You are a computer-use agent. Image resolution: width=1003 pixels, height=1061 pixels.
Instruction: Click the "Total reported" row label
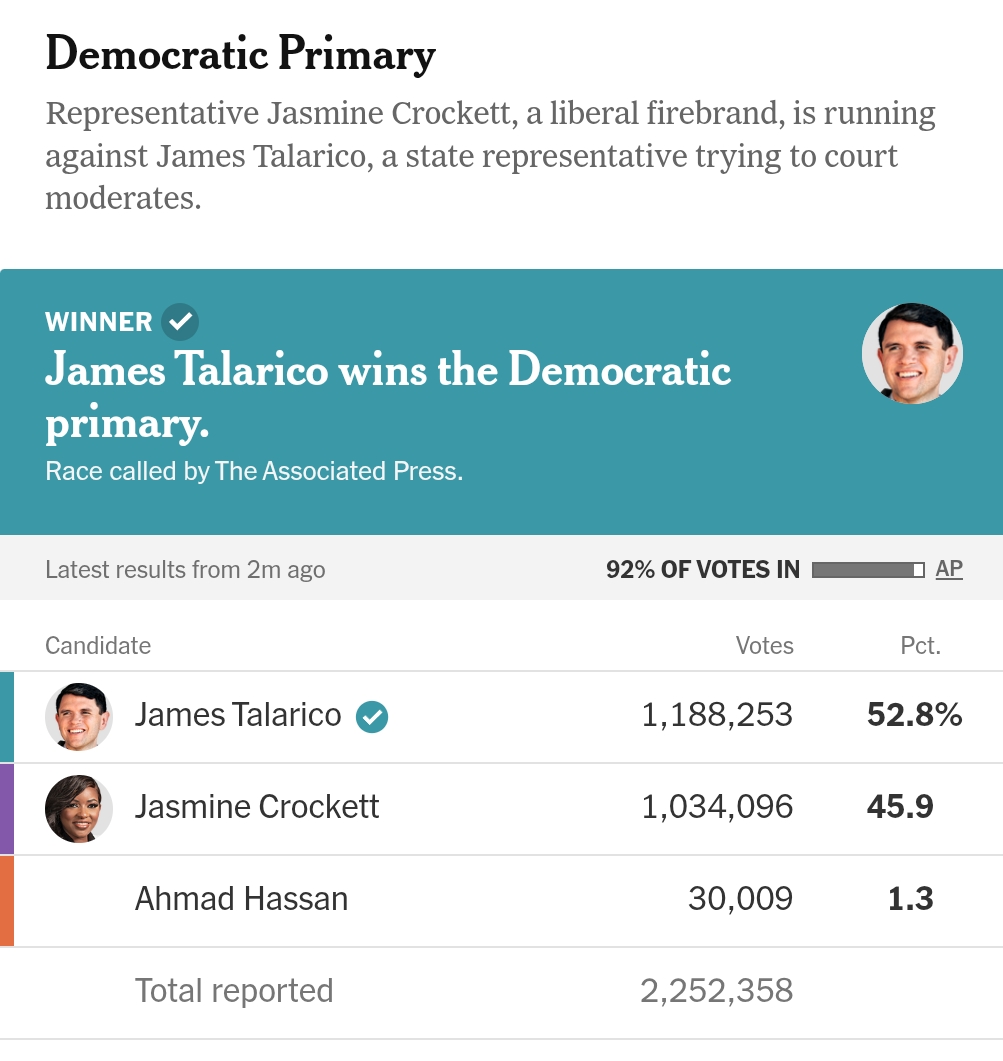click(x=234, y=991)
